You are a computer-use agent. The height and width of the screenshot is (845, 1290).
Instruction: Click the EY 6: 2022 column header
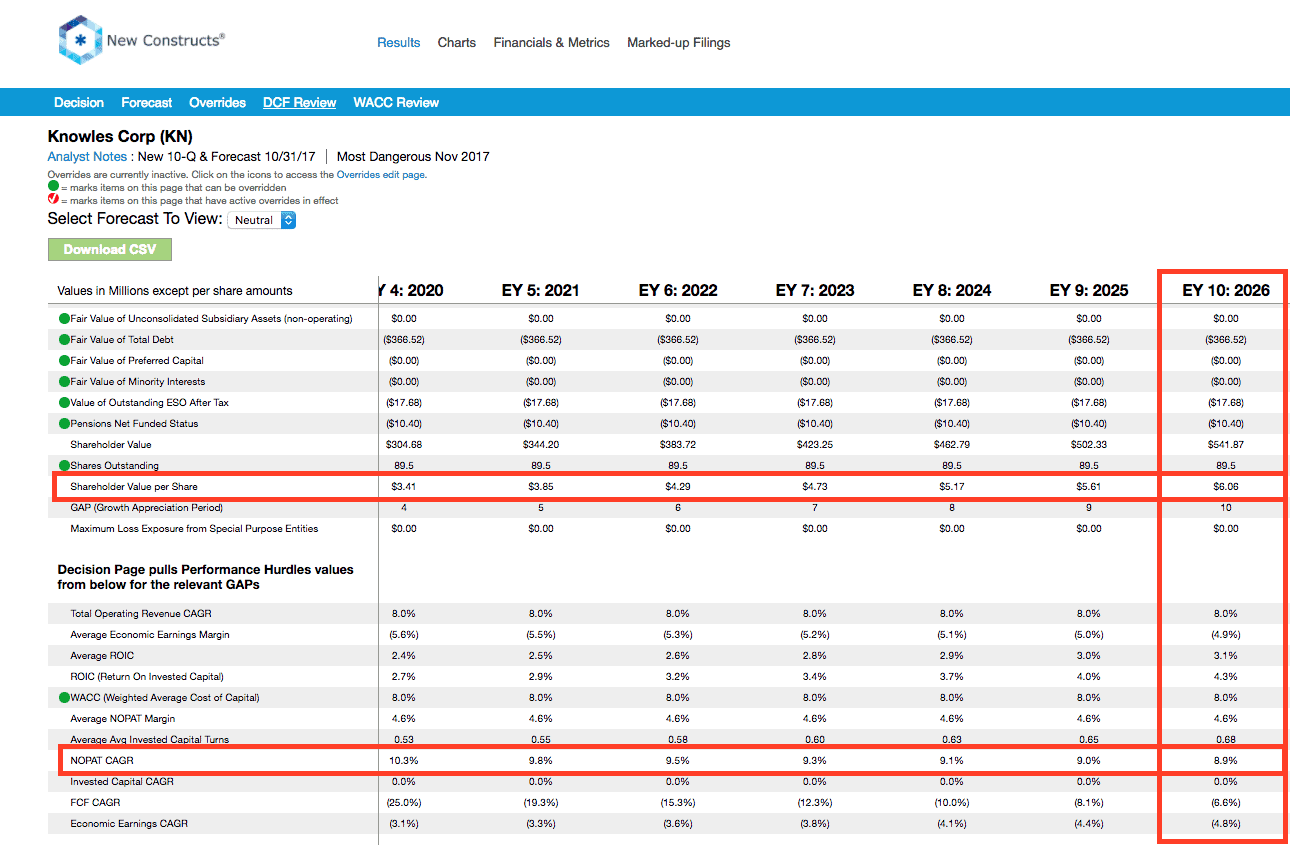pyautogui.click(x=678, y=290)
